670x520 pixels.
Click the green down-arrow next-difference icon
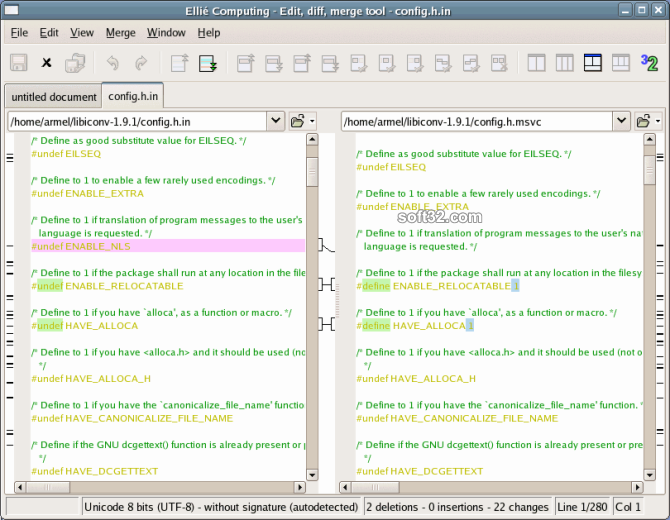[x=208, y=63]
